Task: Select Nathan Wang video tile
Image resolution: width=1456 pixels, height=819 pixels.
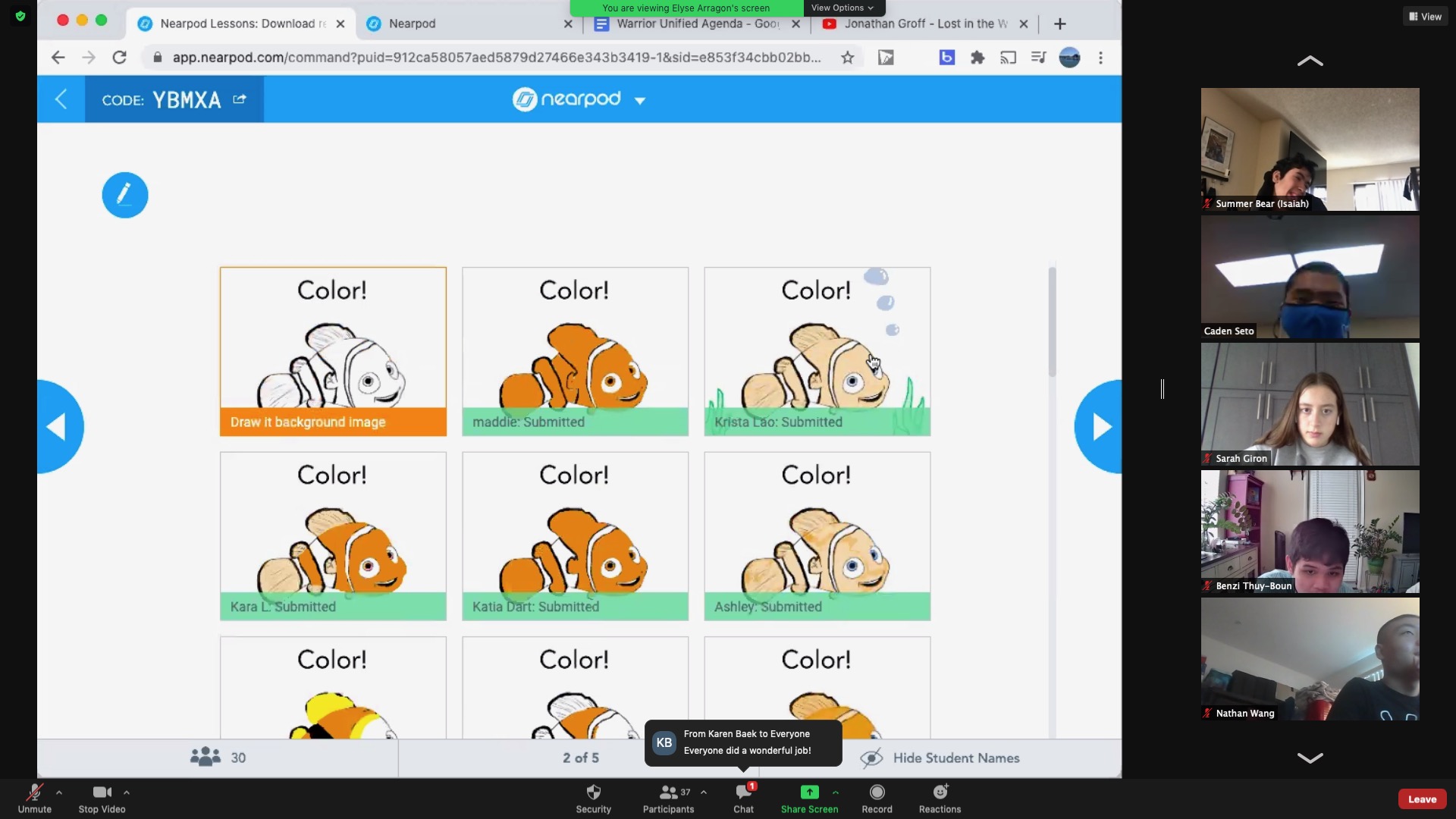Action: click(x=1310, y=659)
